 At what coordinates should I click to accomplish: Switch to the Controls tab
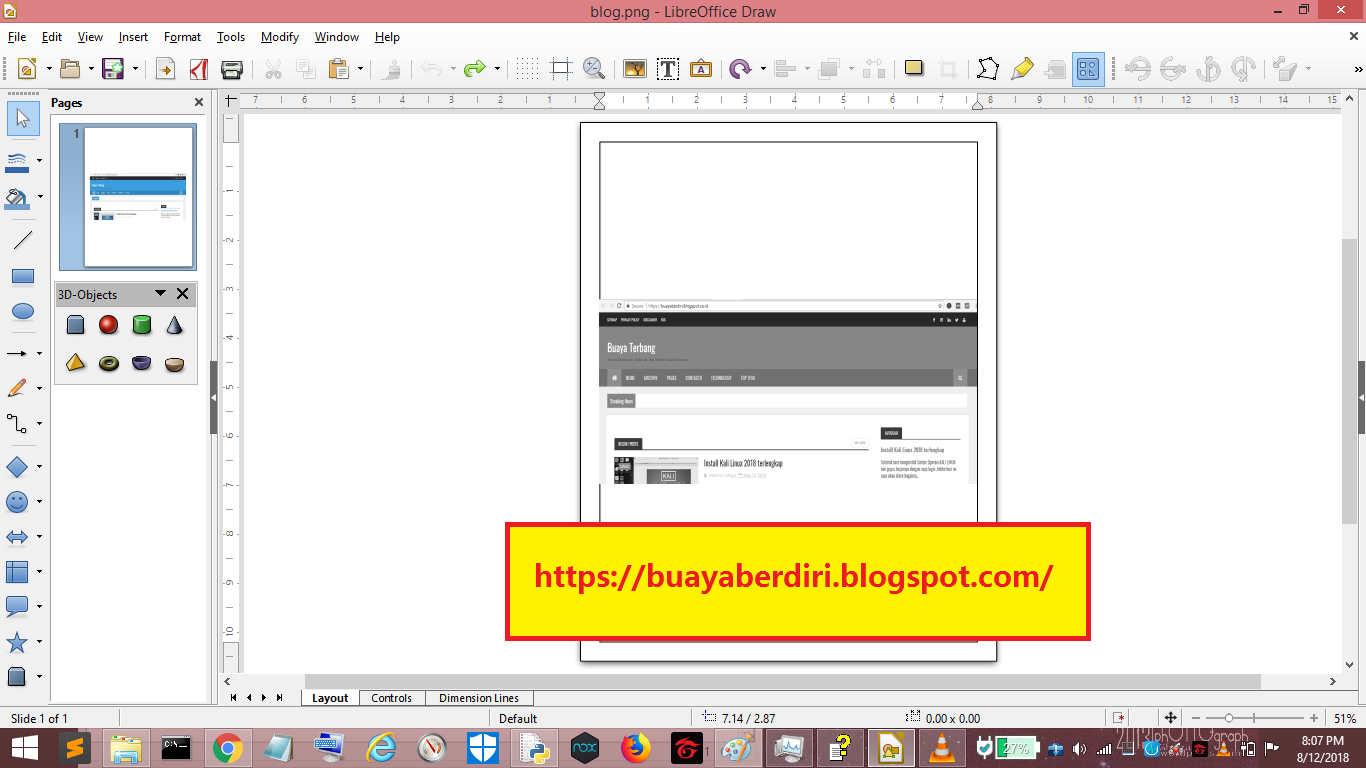pos(391,698)
